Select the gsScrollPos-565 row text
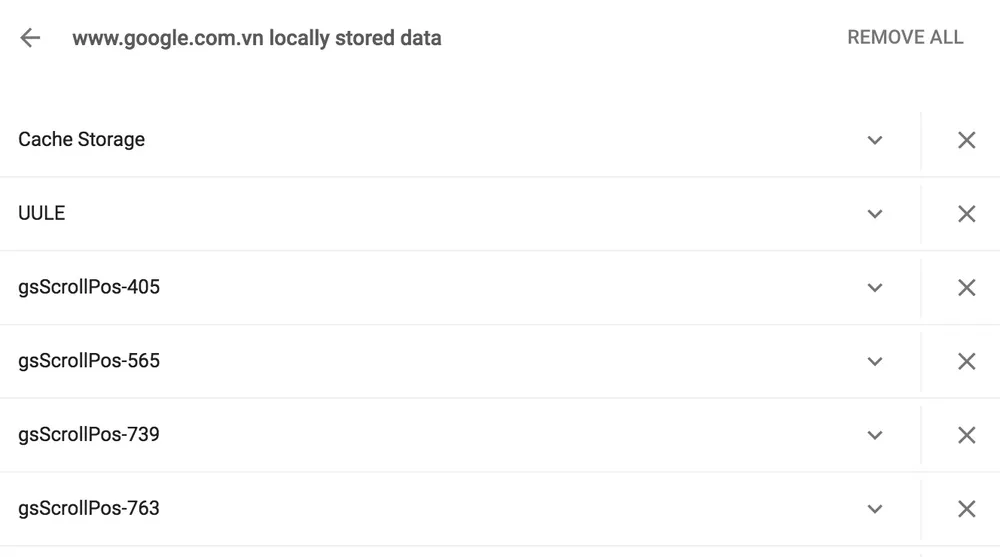1000x557 pixels. (89, 361)
